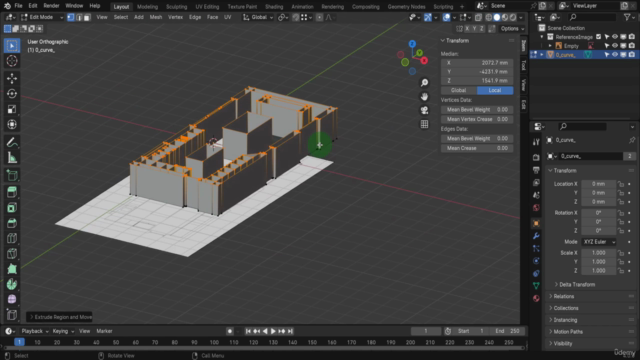Click the viewport zoom magnifier icon
This screenshot has height=360, width=640.
click(424, 83)
